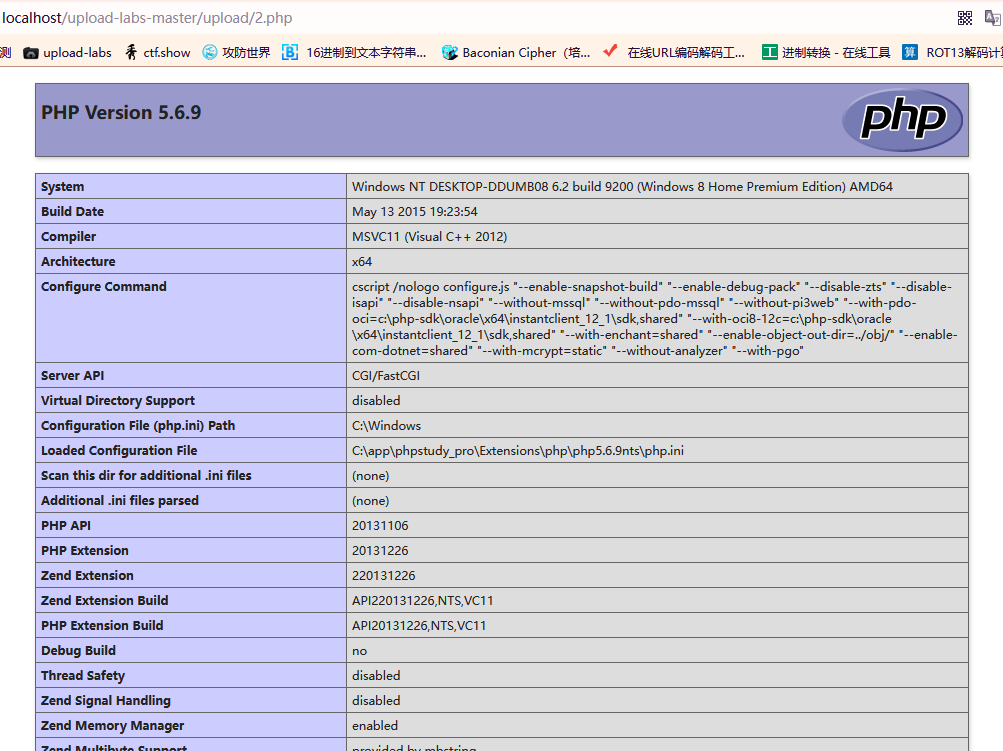
Task: Click the PHP Version 5.6.9 heading
Action: click(121, 113)
